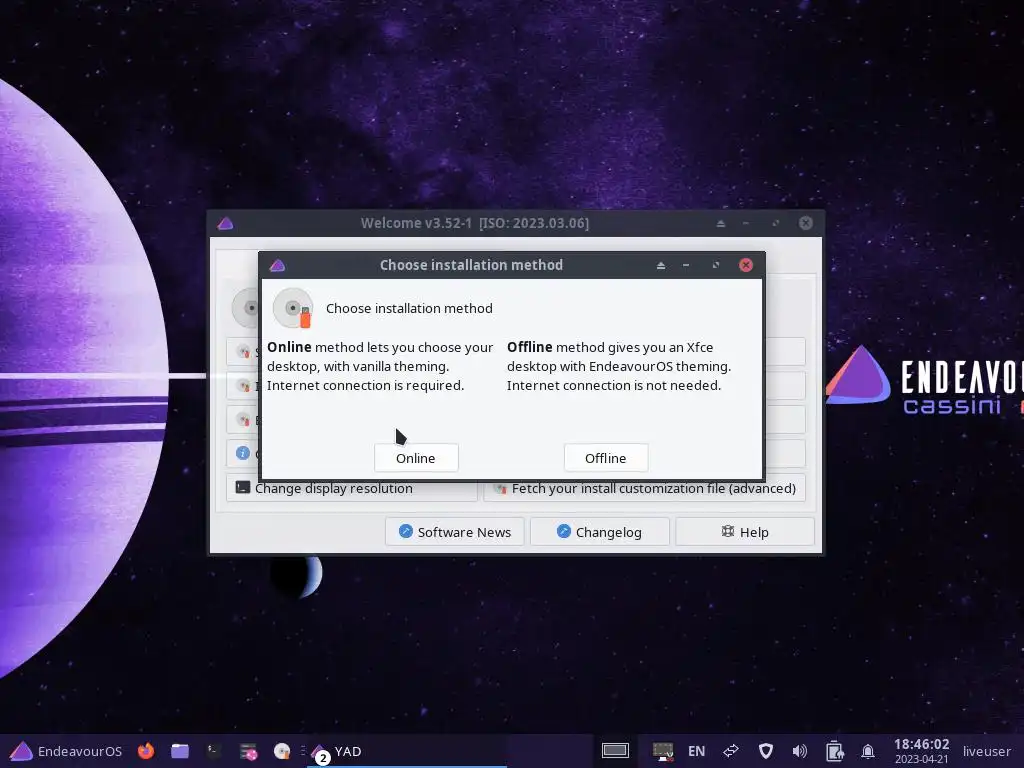1024x768 pixels.
Task: Open the EN keyboard layout indicator
Action: tap(696, 751)
